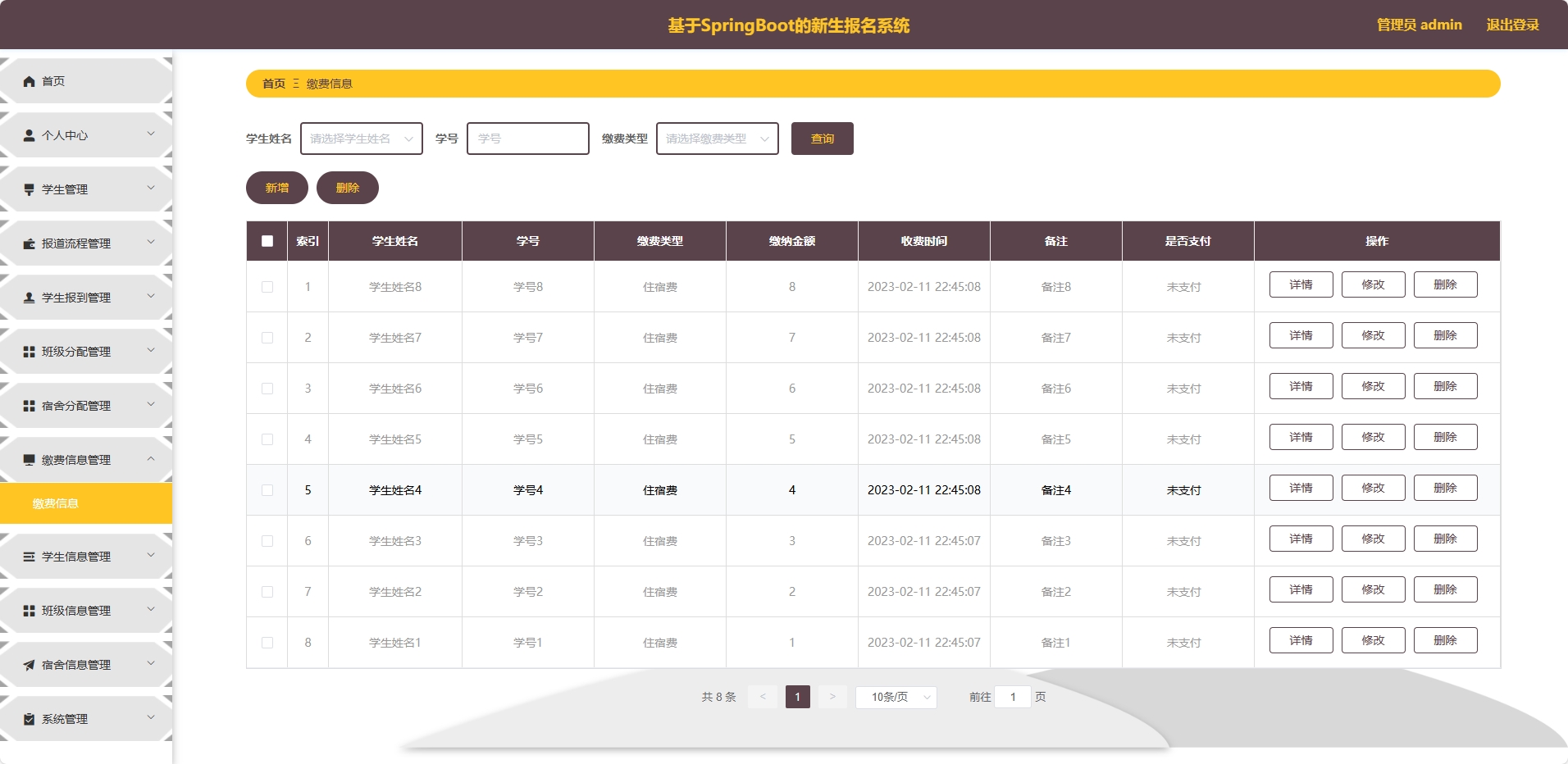1568x764 pixels.
Task: Click the 备注3 table cell
Action: 1056,541
